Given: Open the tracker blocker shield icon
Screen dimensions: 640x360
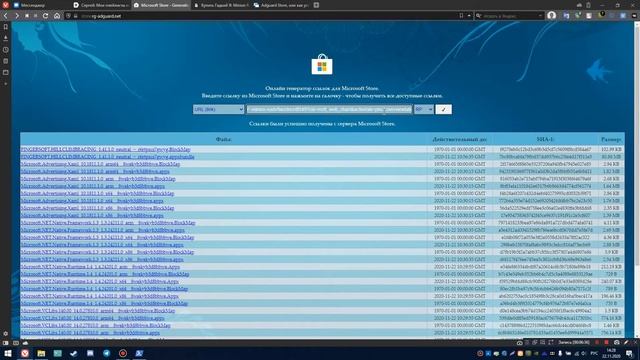Looking at the screenshot, I should 68,16.
